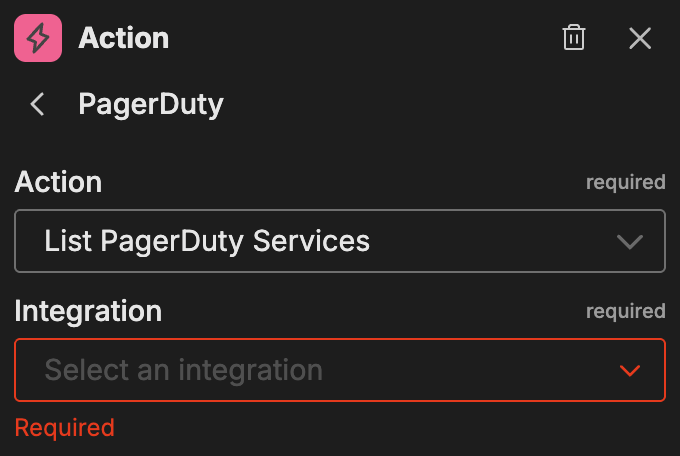Dismiss the panel using the top-right X
This screenshot has height=456, width=680.
pyautogui.click(x=640, y=39)
